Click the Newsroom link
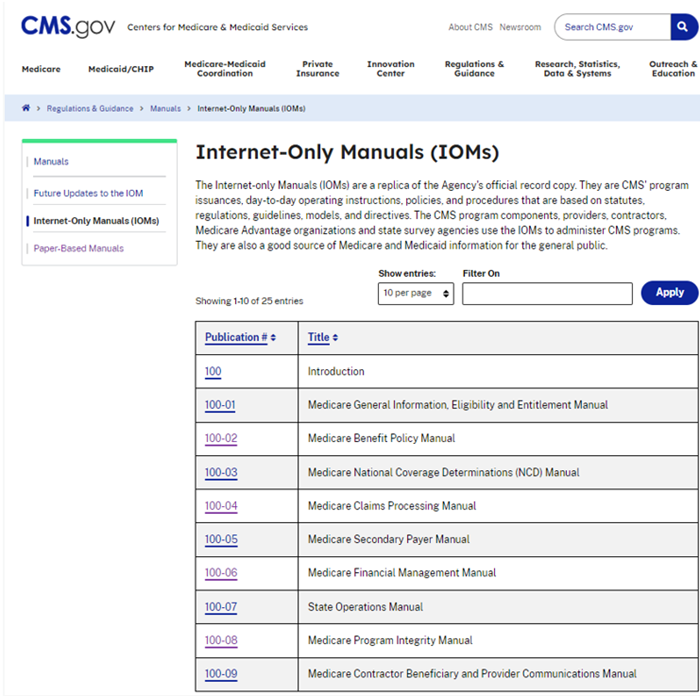 [x=520, y=27]
